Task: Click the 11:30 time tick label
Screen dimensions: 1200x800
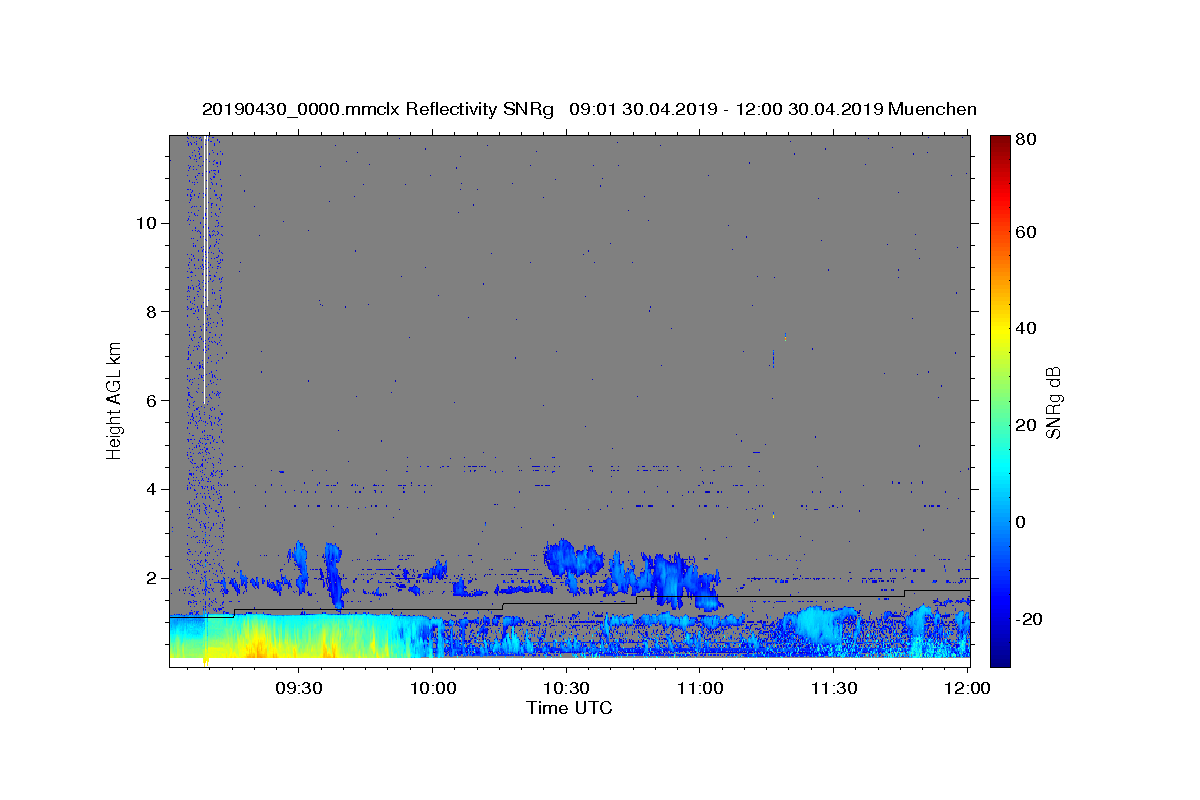Action: click(x=834, y=688)
